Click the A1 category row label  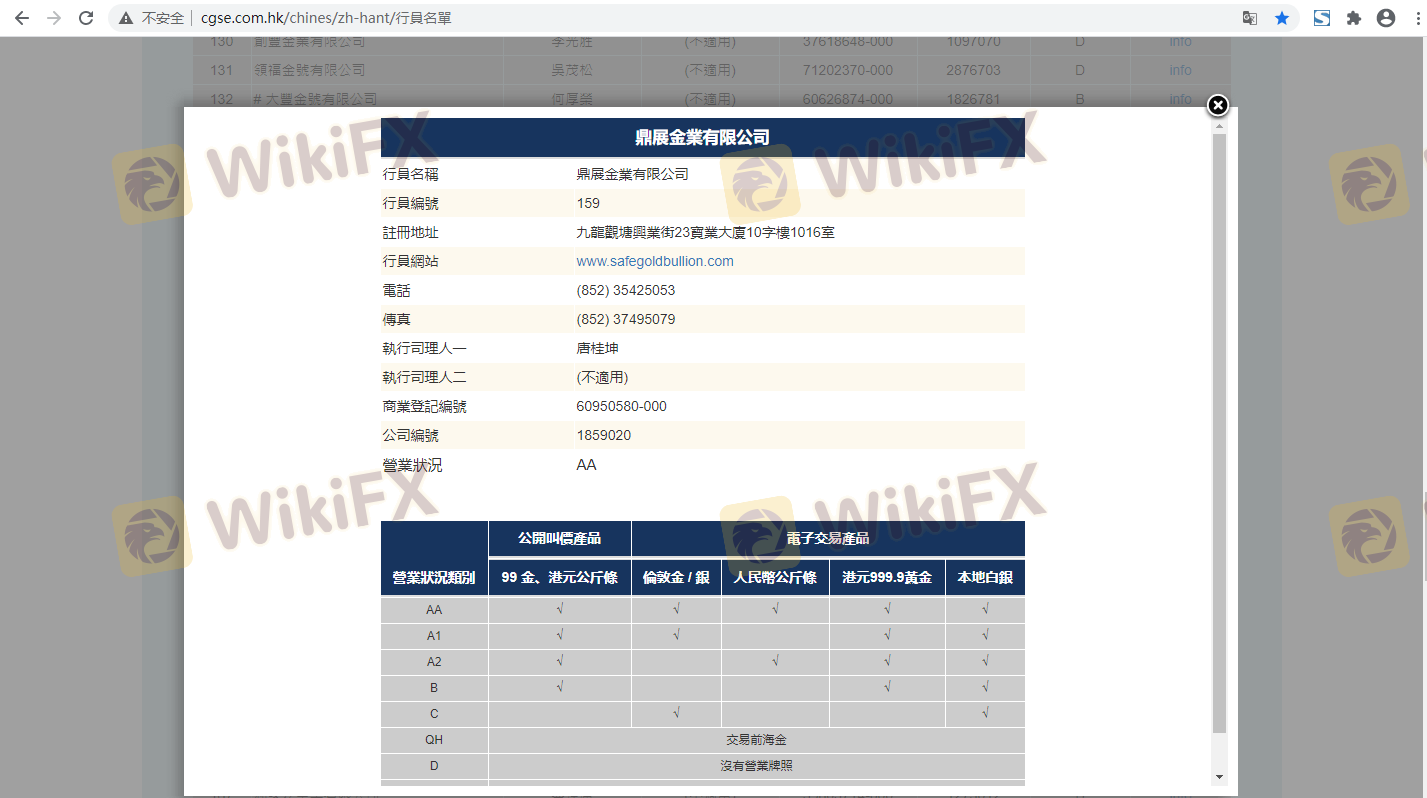434,636
